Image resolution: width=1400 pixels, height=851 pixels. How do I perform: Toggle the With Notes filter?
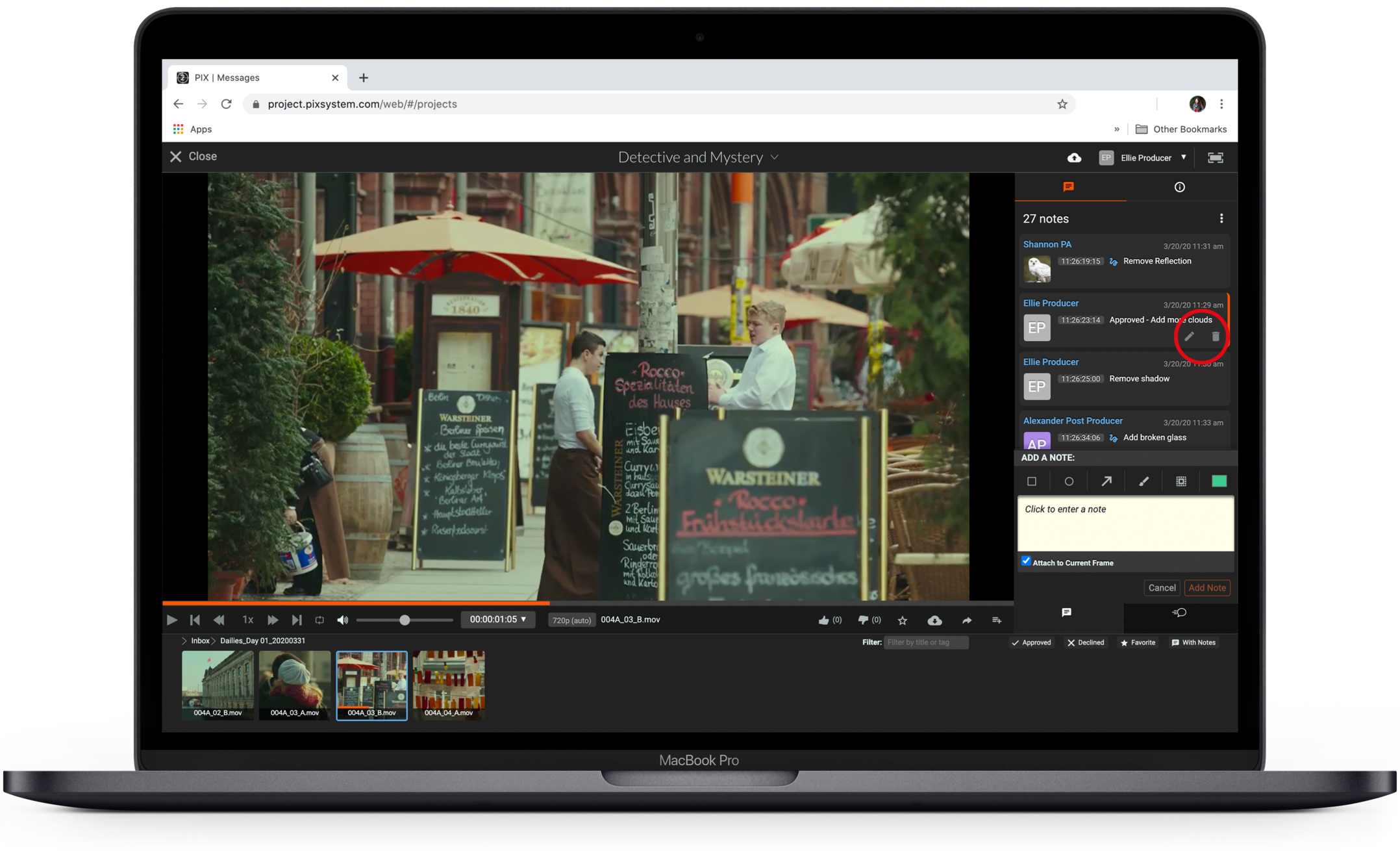point(1194,642)
